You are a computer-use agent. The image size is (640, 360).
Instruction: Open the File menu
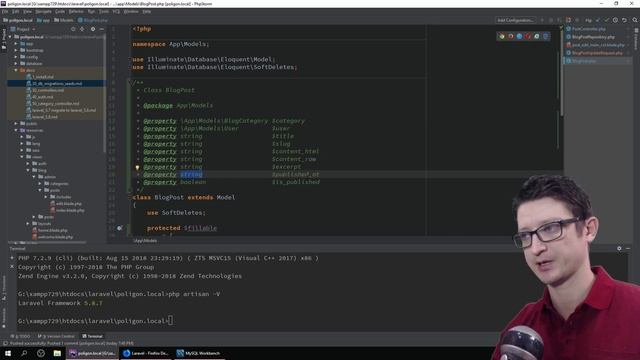tap(5, 12)
